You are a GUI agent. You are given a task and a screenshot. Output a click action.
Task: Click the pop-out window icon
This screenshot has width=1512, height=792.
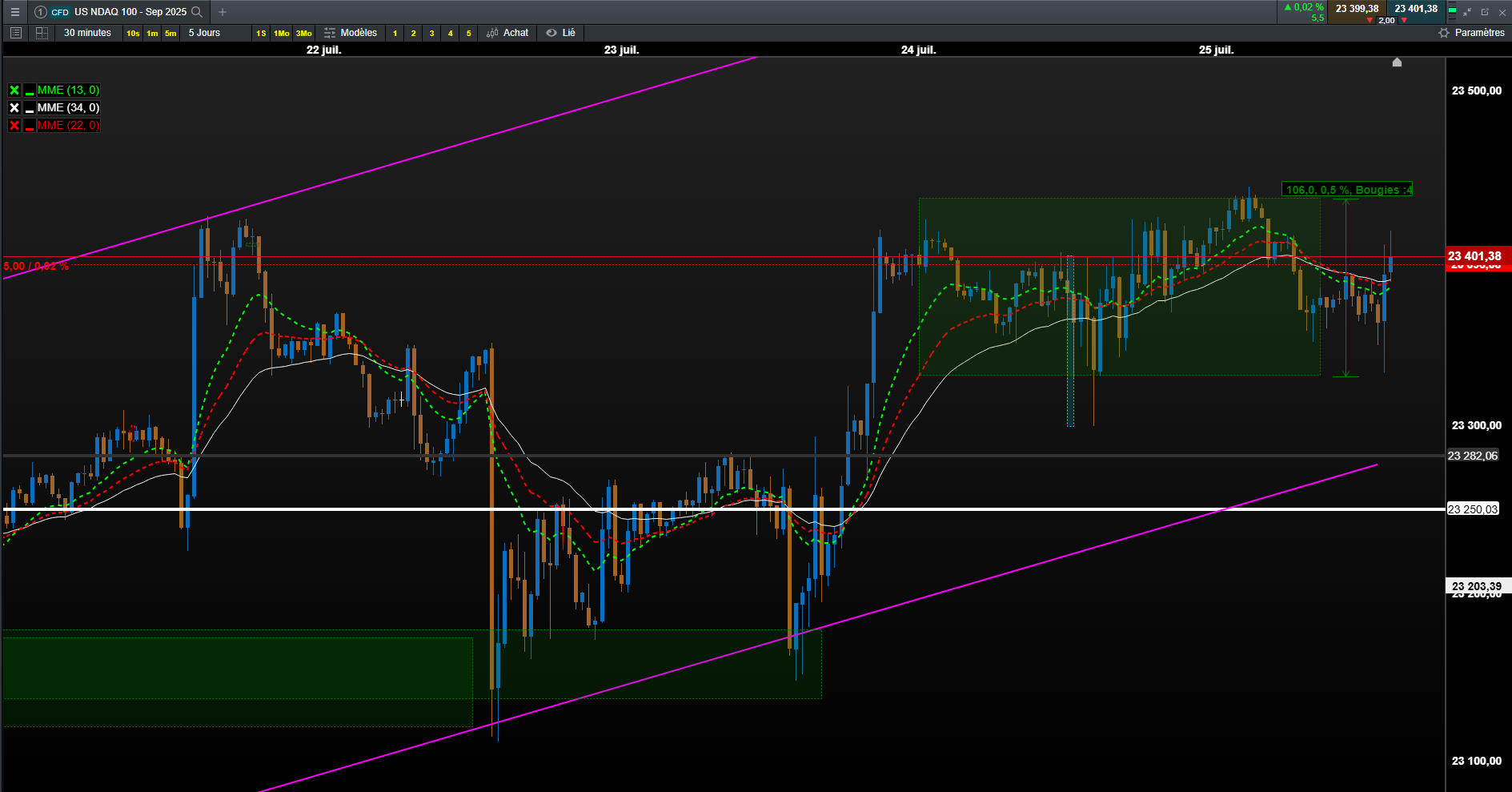(x=1485, y=12)
